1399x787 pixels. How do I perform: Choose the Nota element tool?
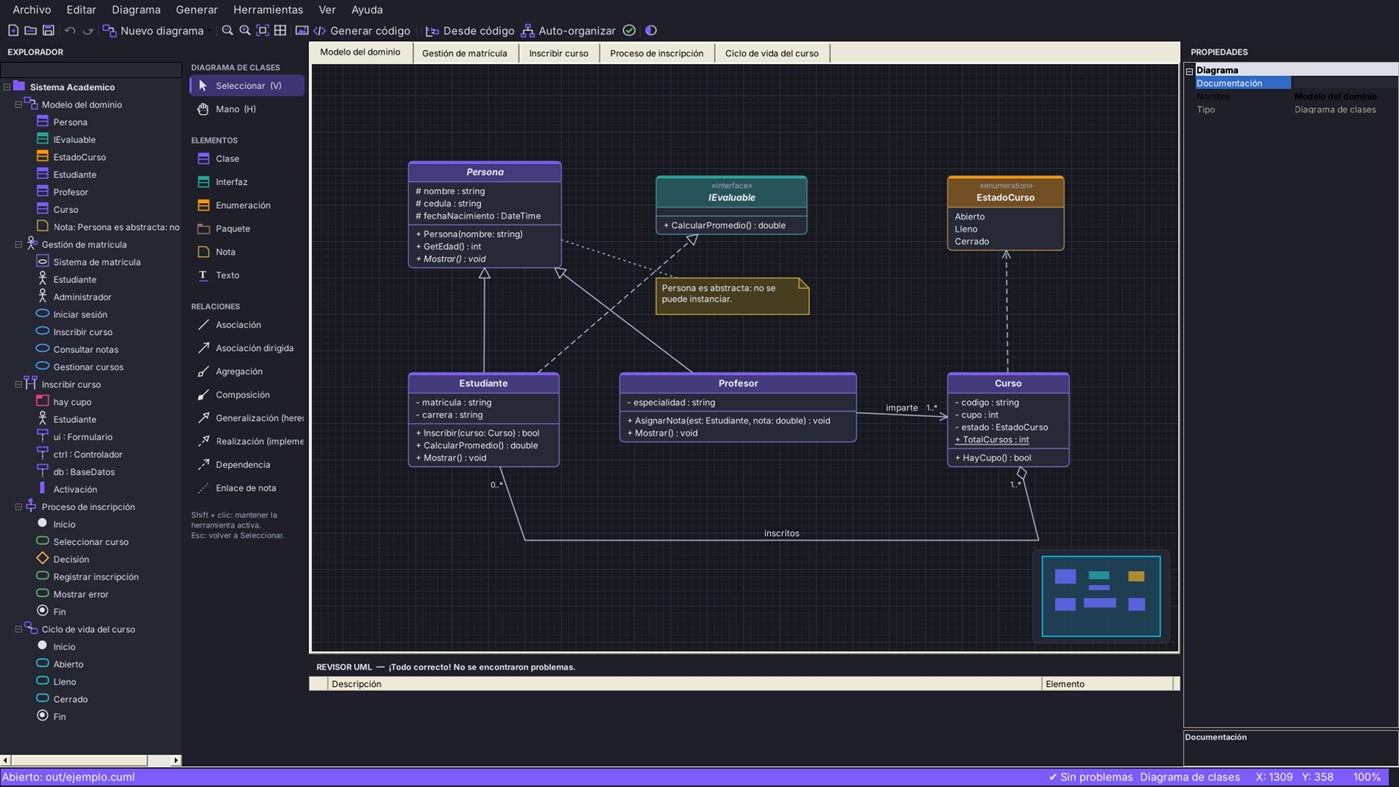coord(246,252)
